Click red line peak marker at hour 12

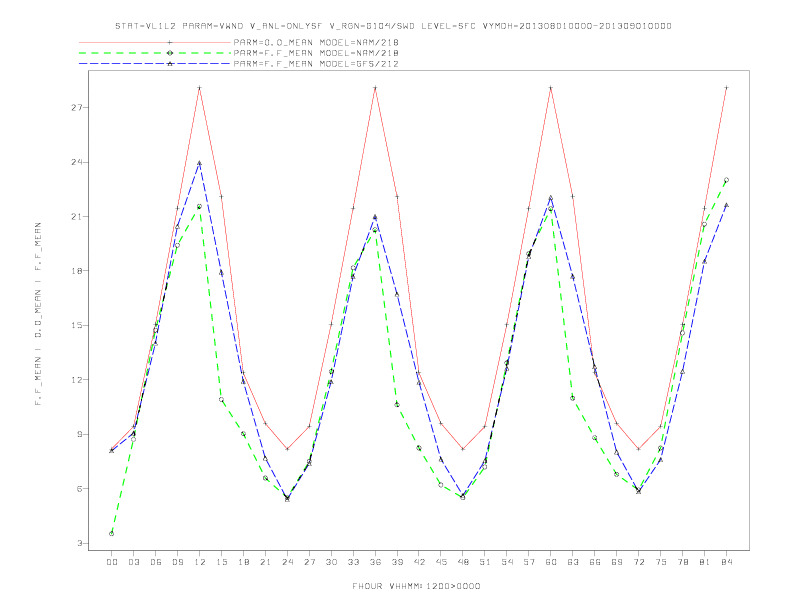coord(200,88)
